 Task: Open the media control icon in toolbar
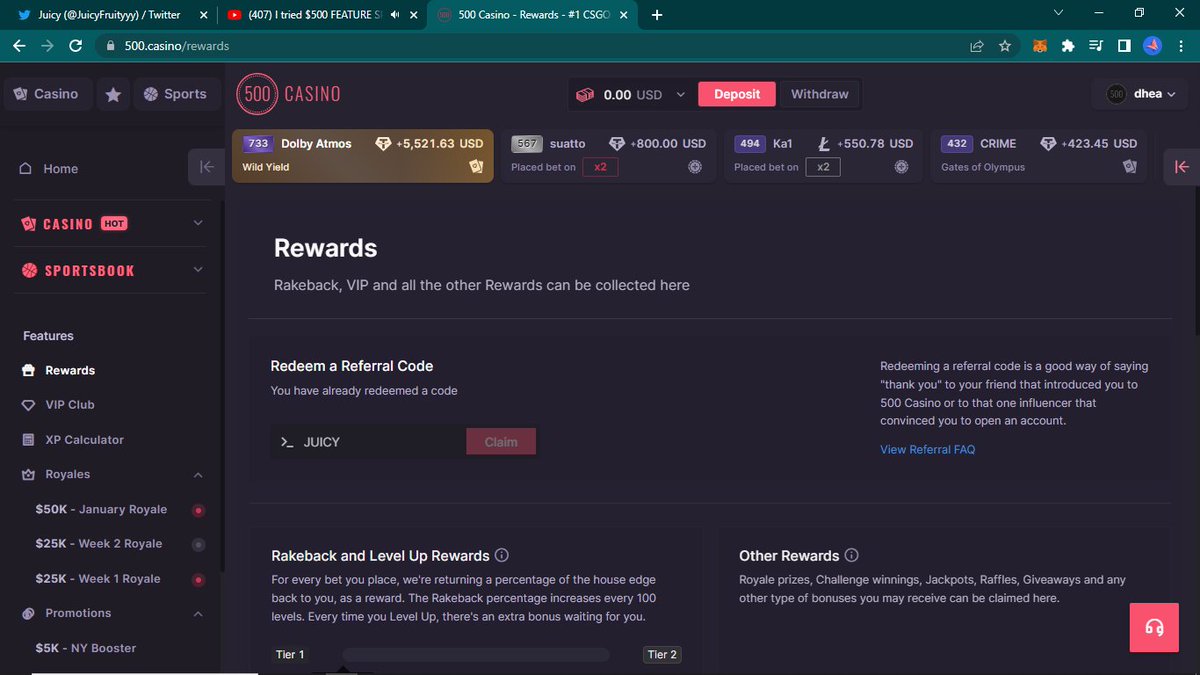(1096, 46)
